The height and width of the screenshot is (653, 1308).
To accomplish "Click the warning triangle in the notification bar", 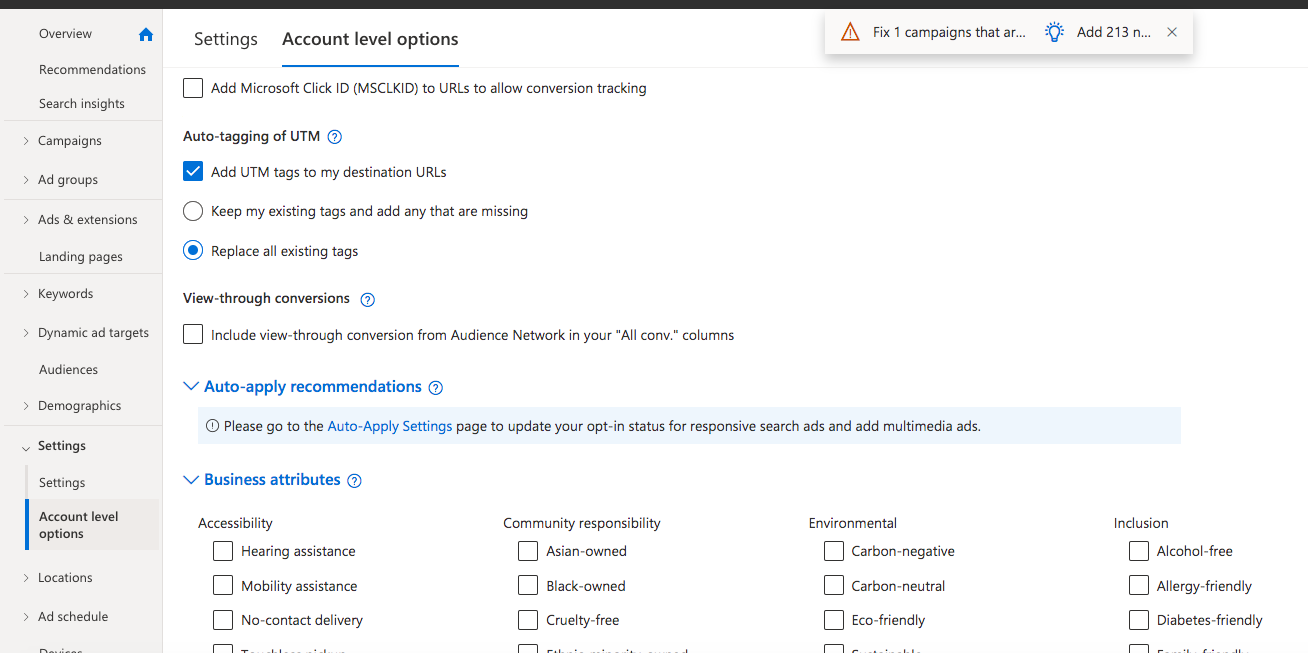I will (x=849, y=31).
